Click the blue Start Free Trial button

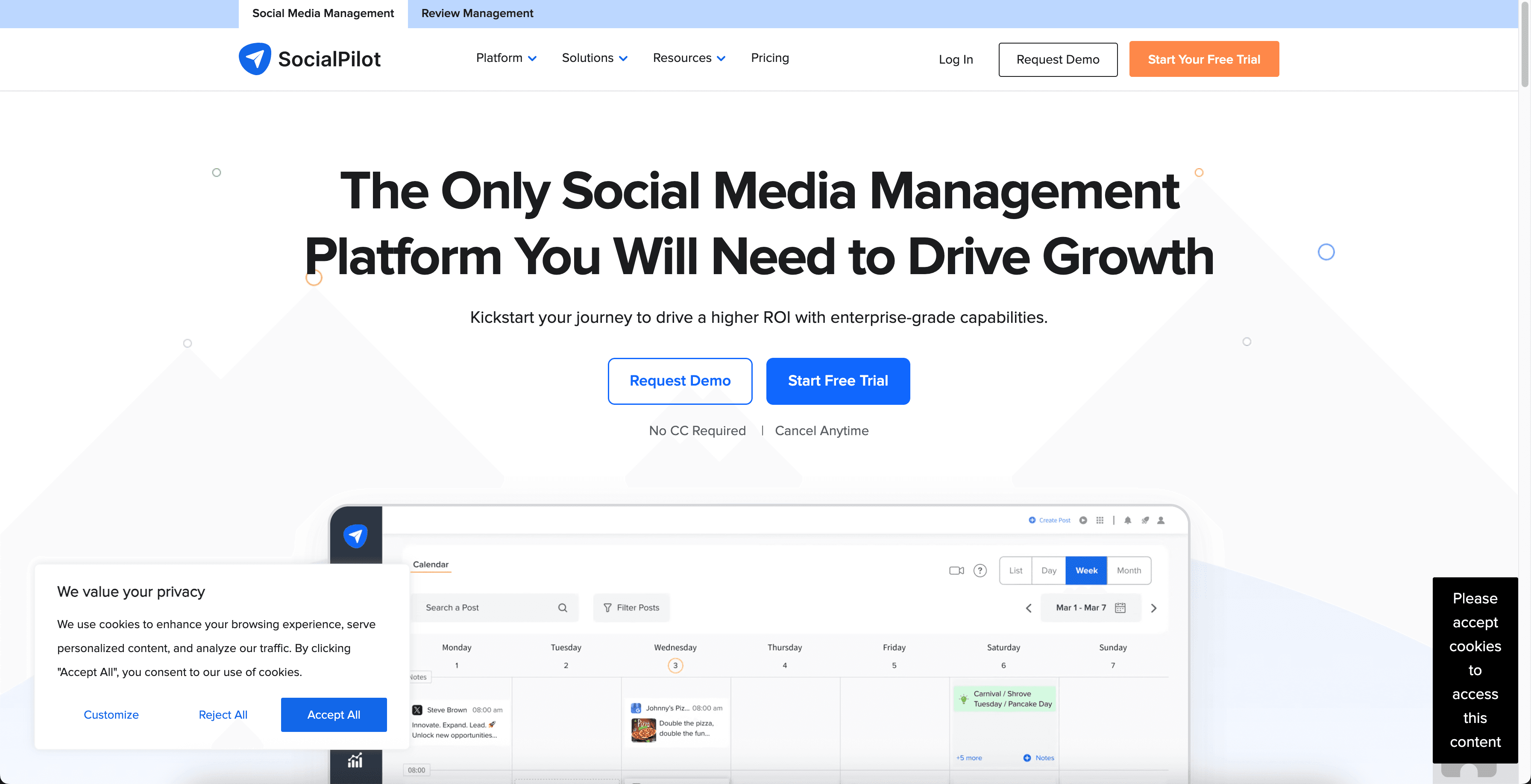(838, 381)
